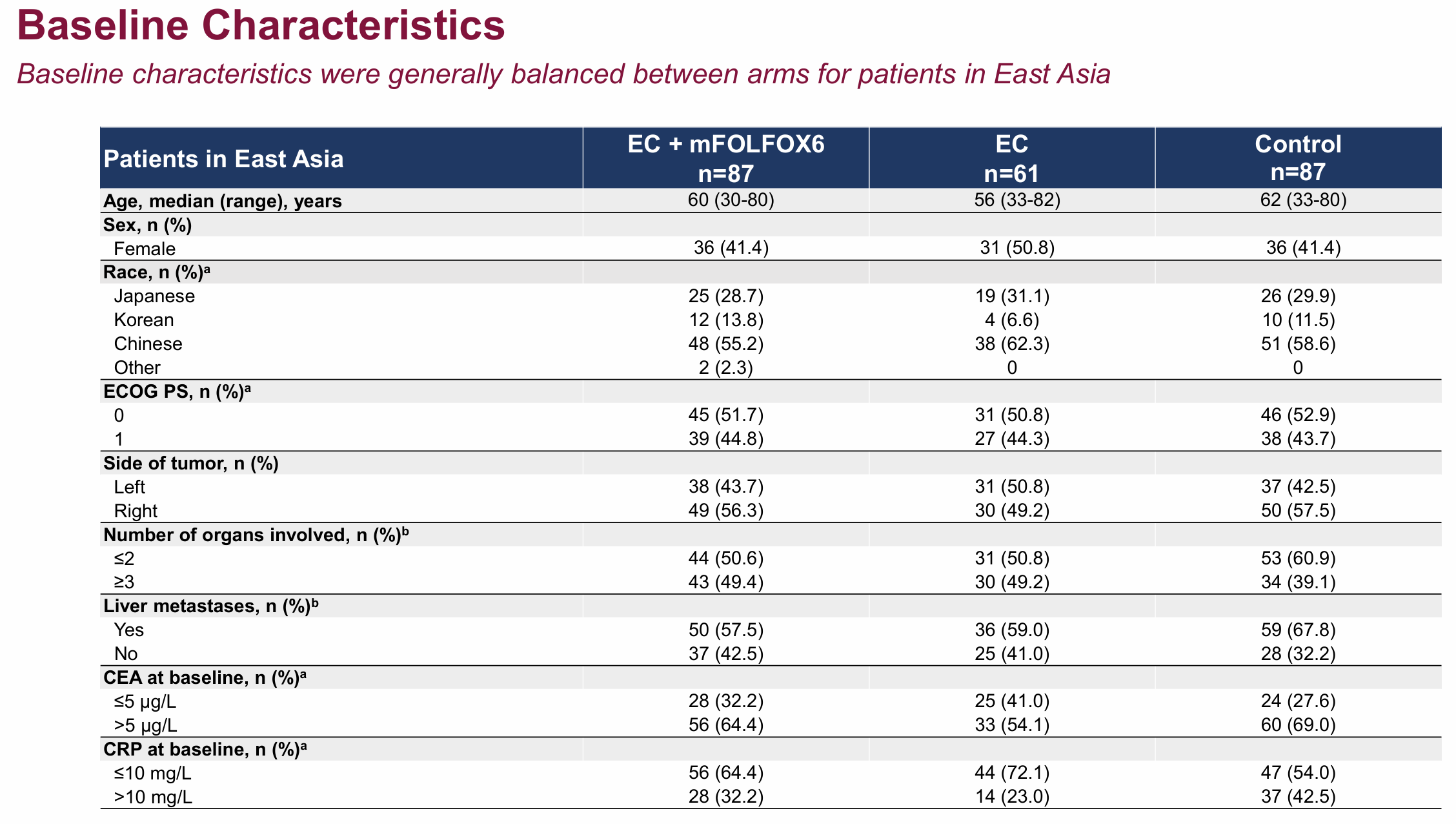Viewport: 1456px width, 824px height.
Task: Click the "59 (67.8)" liver metastases value
Action: [x=1298, y=630]
